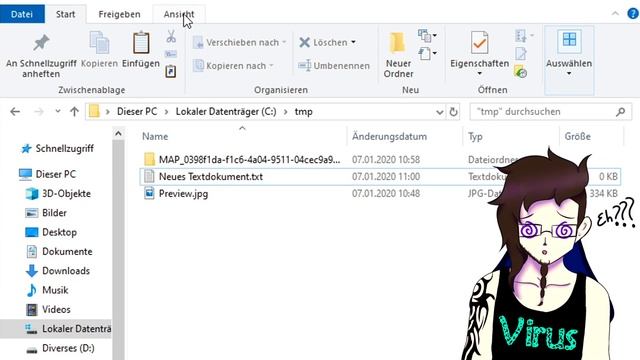Screen dimensions: 640x360
Task: Pin folder to Schnellzugriff
Action: tap(41, 55)
